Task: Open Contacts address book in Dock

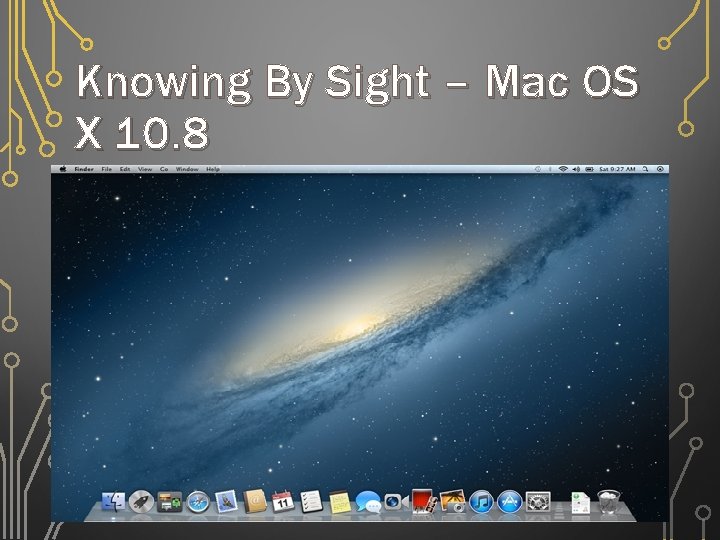Action: click(255, 501)
